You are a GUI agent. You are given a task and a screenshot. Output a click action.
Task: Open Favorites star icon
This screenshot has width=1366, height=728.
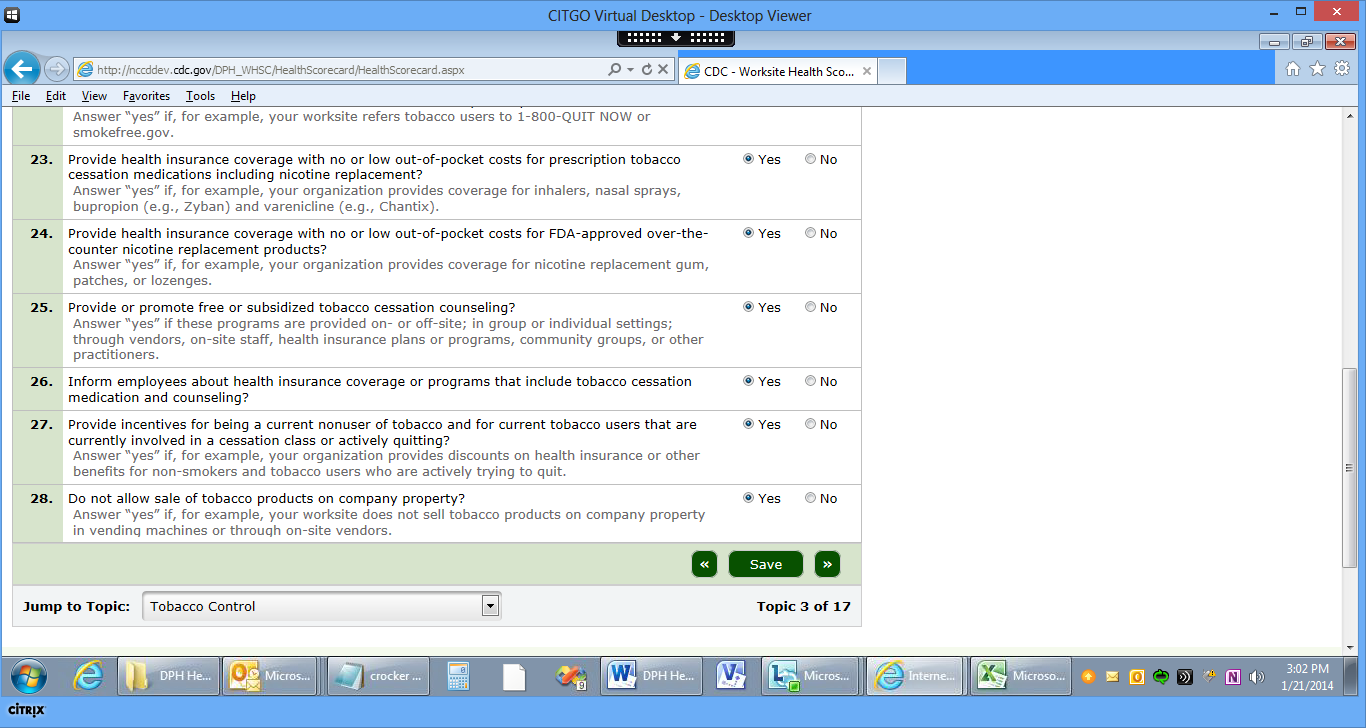(1317, 69)
